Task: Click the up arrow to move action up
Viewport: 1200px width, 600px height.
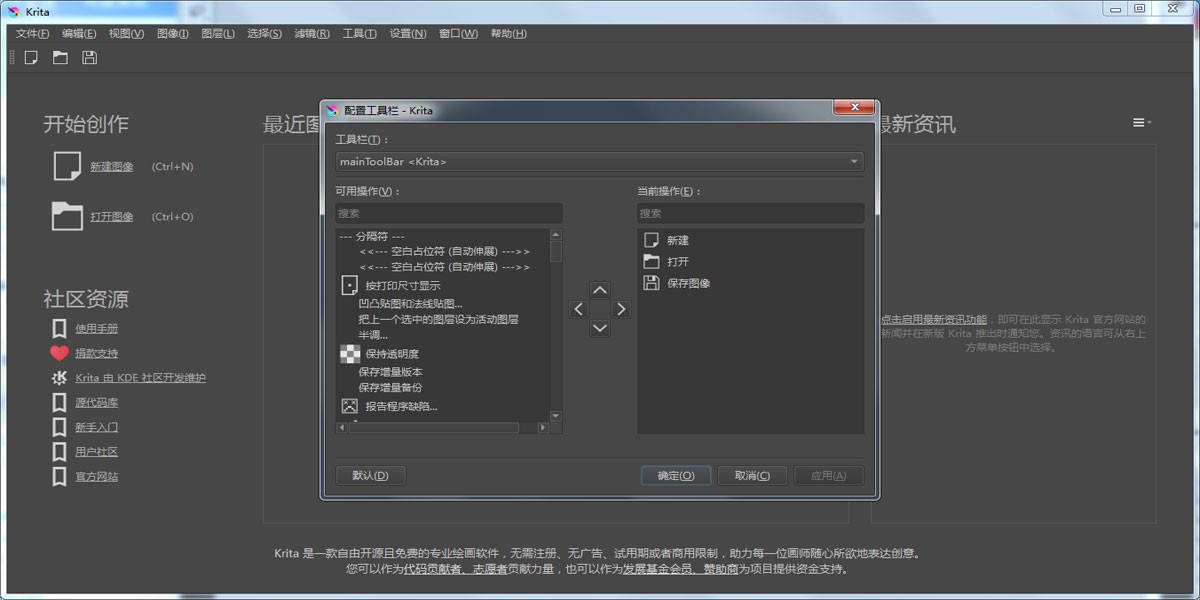Action: click(x=599, y=289)
